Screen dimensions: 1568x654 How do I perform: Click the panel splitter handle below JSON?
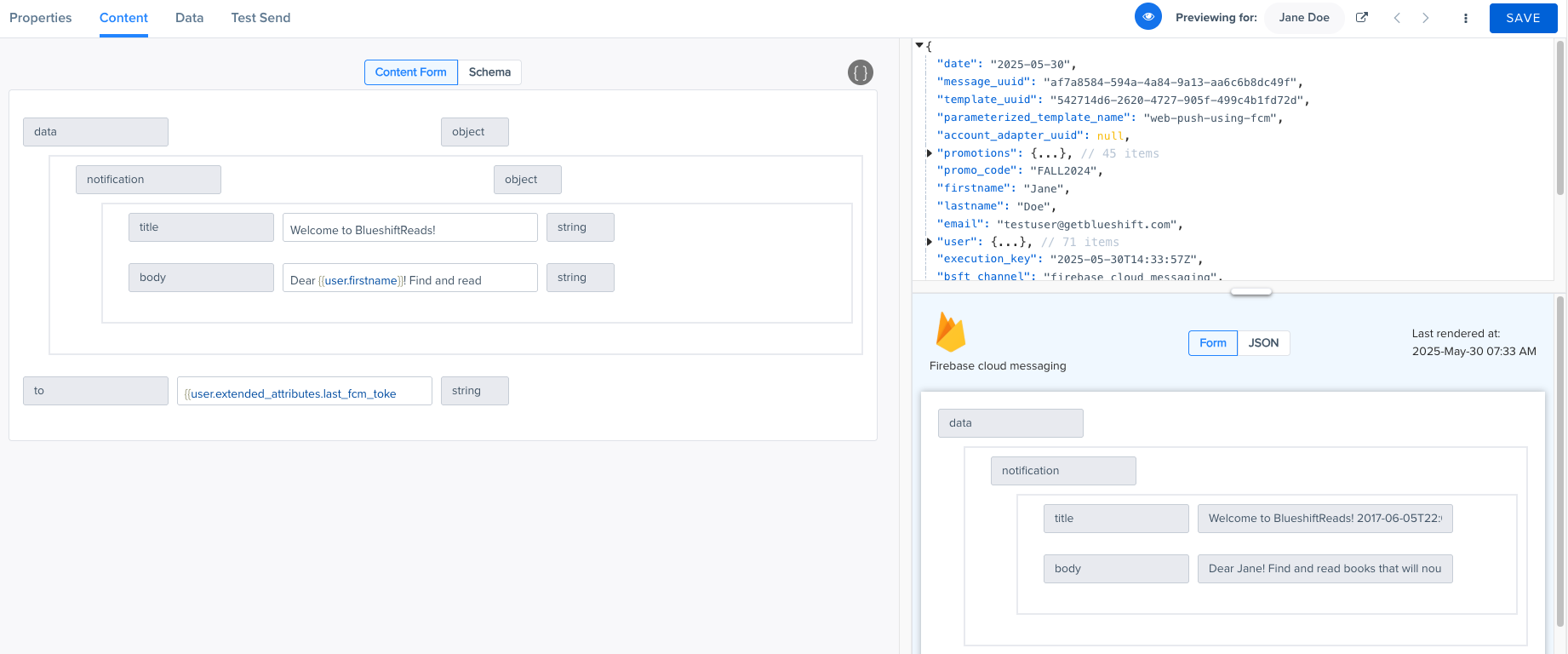pyautogui.click(x=1251, y=292)
